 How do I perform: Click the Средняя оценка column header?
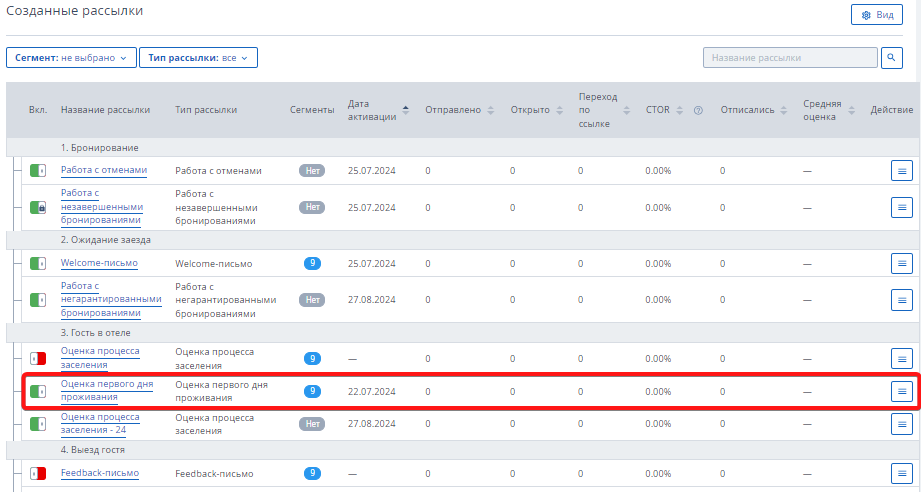tap(820, 110)
